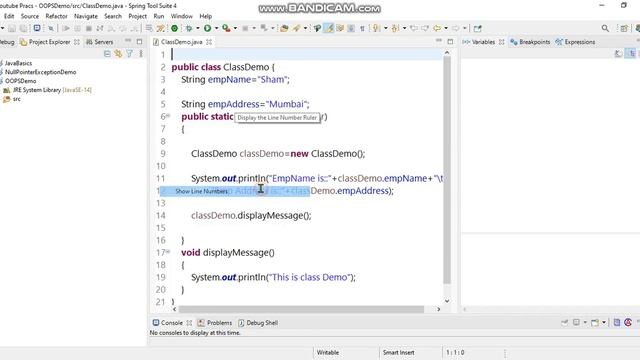Open the Navigate menu
The height and width of the screenshot is (360, 640).
click(x=86, y=16)
